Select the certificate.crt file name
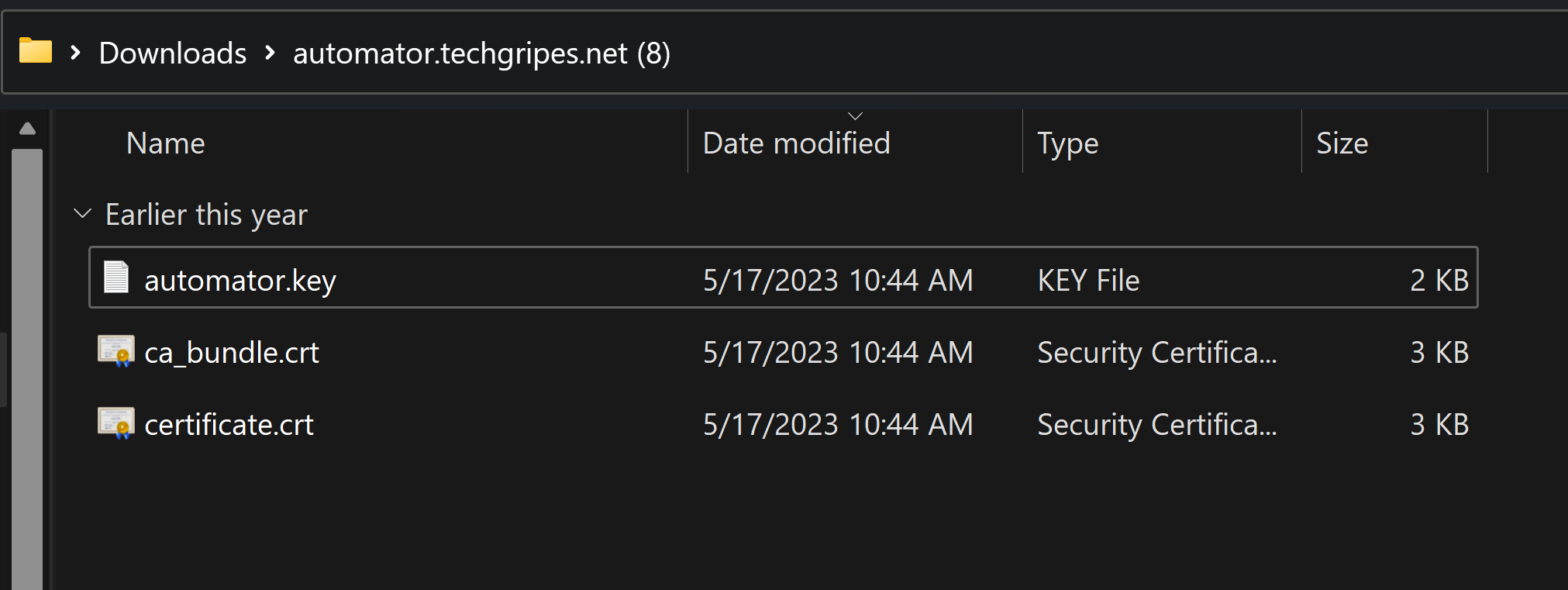This screenshot has height=590, width=1568. click(x=229, y=425)
